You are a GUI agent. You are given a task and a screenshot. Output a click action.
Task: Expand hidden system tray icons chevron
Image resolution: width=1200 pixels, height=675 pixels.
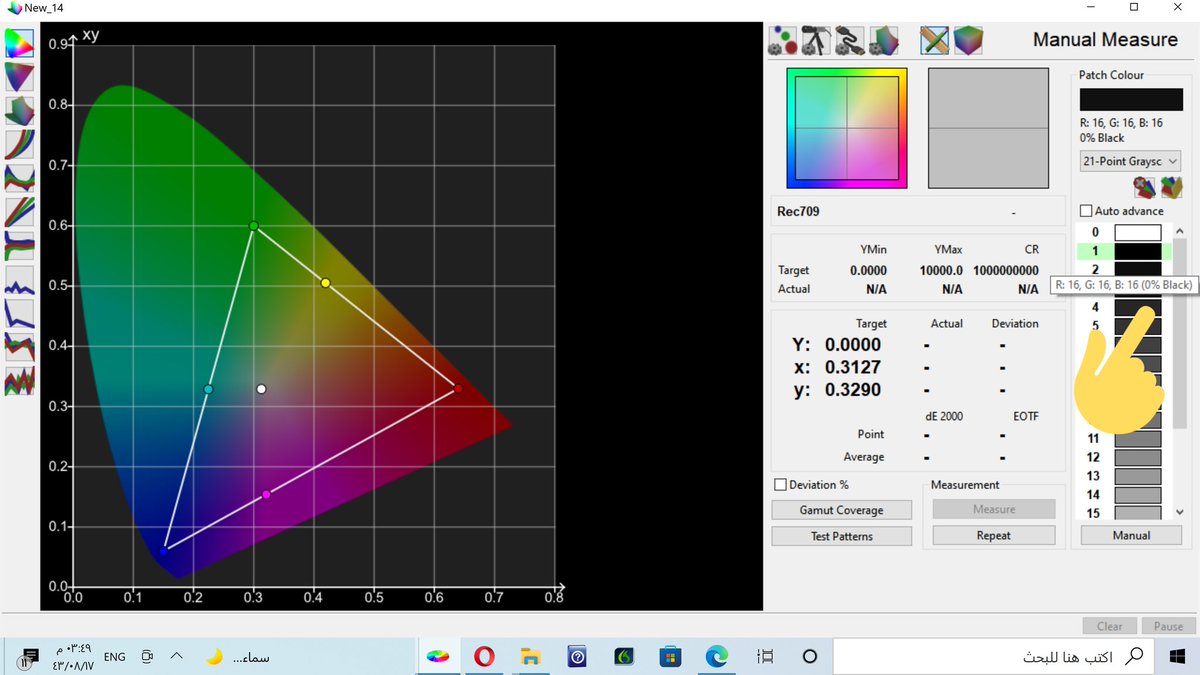pyautogui.click(x=176, y=656)
